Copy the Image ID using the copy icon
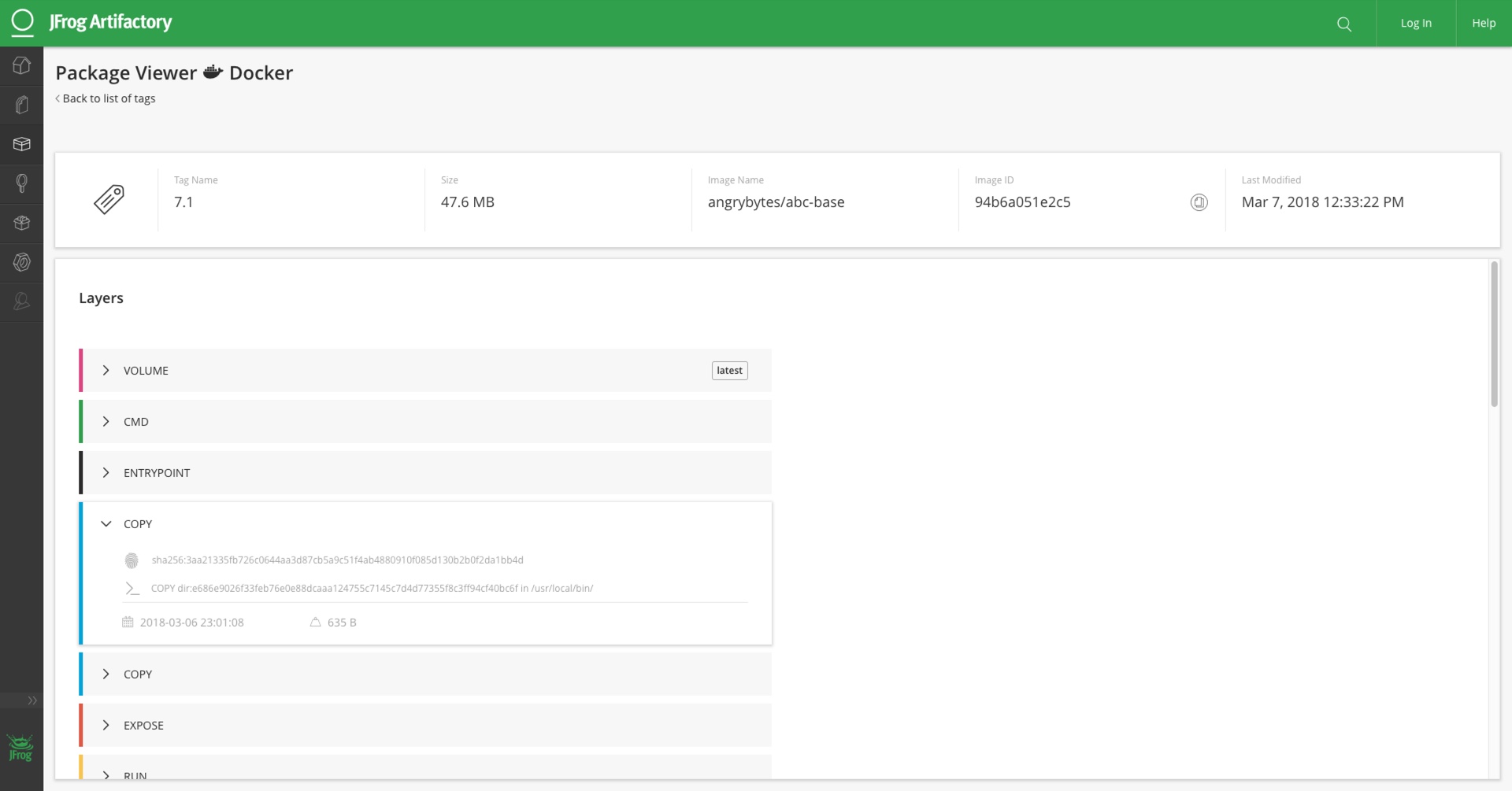This screenshot has width=1512, height=791. (1199, 201)
